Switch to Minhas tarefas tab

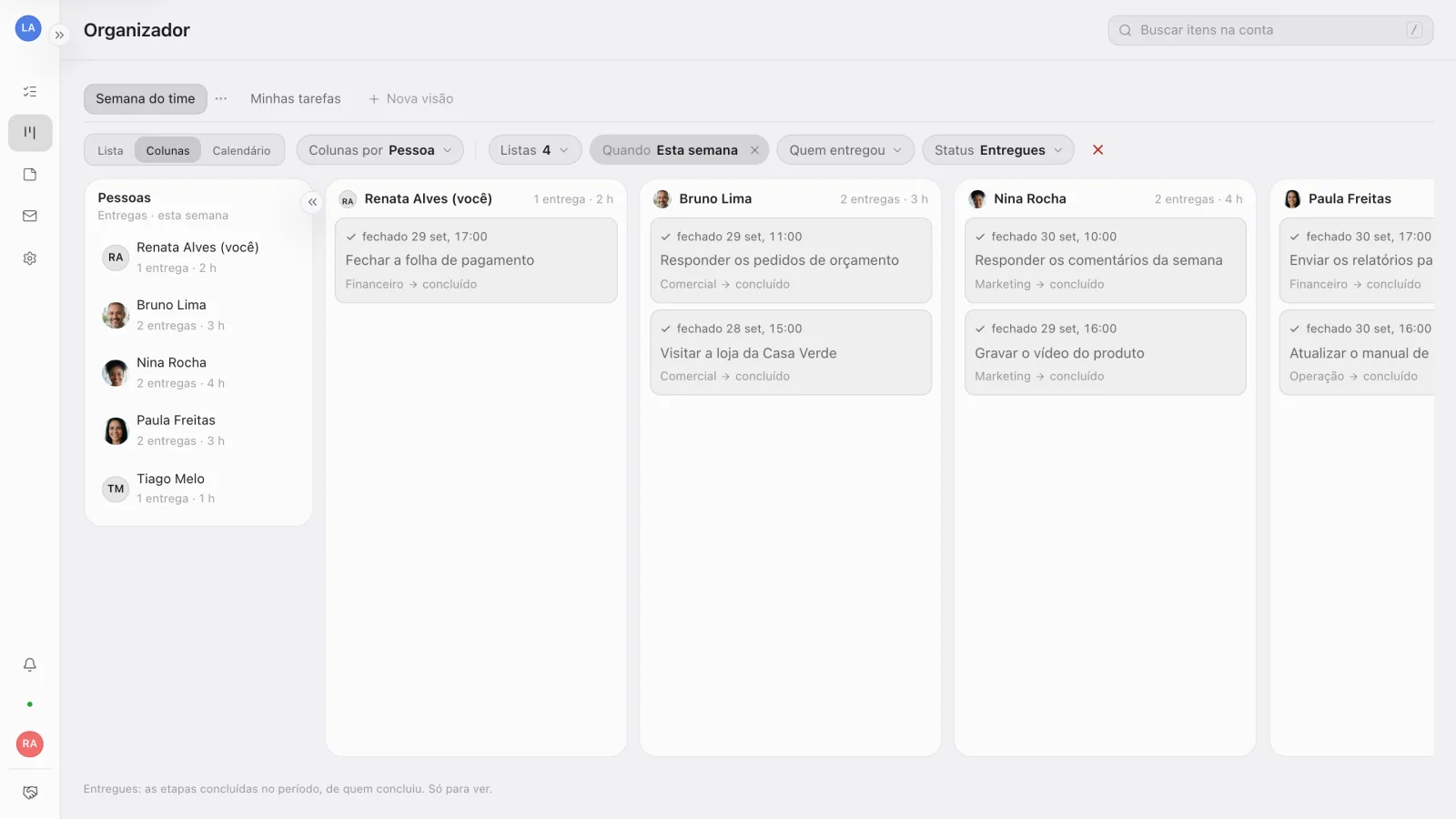tap(296, 99)
